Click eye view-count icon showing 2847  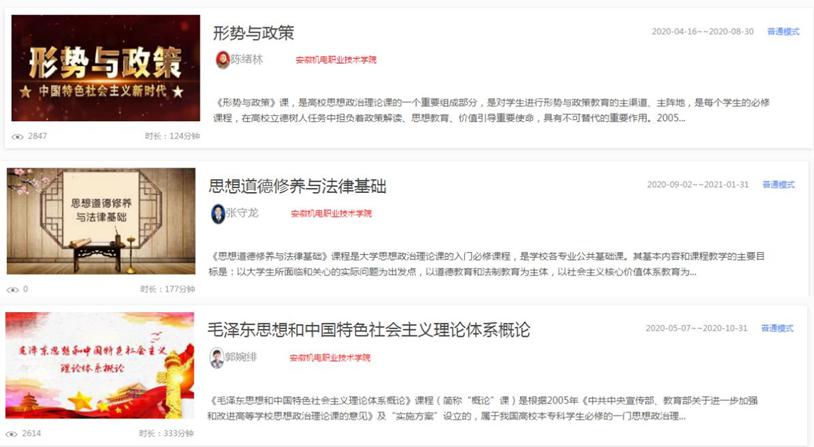(18, 137)
